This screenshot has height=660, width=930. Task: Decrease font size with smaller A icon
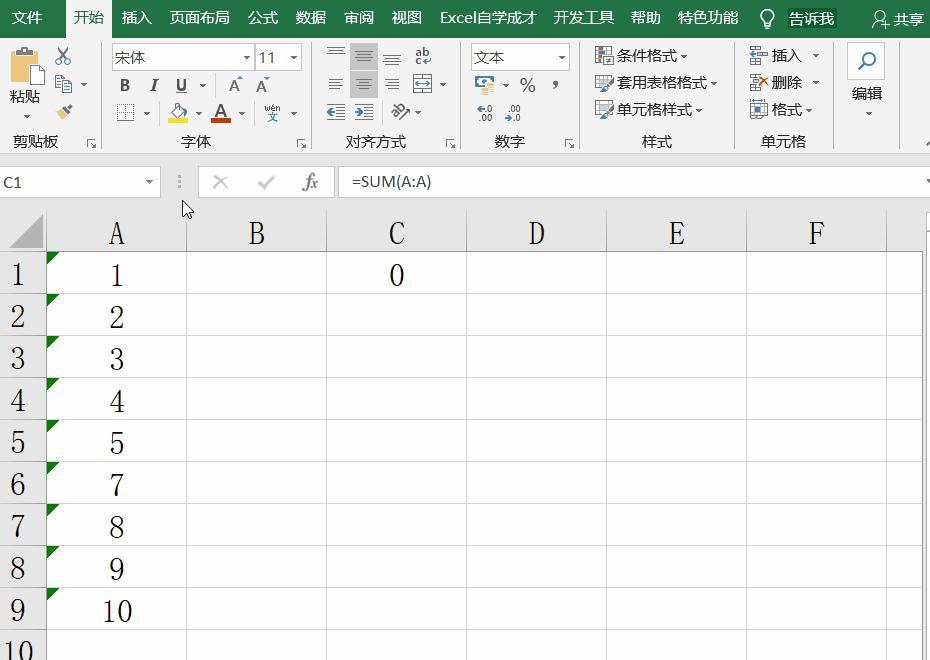pos(263,85)
